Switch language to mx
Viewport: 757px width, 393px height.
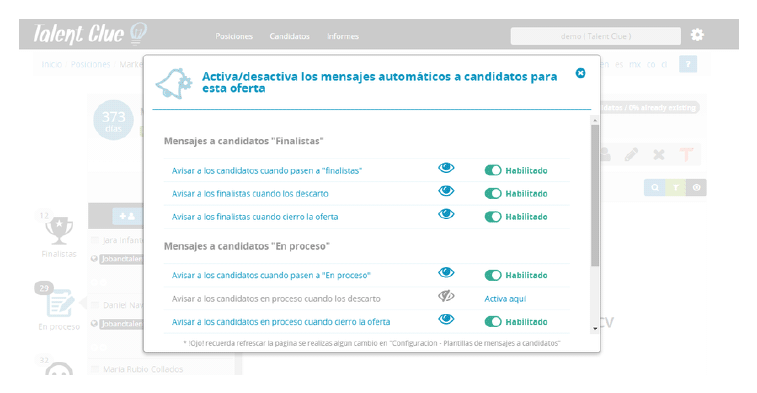click(x=635, y=64)
